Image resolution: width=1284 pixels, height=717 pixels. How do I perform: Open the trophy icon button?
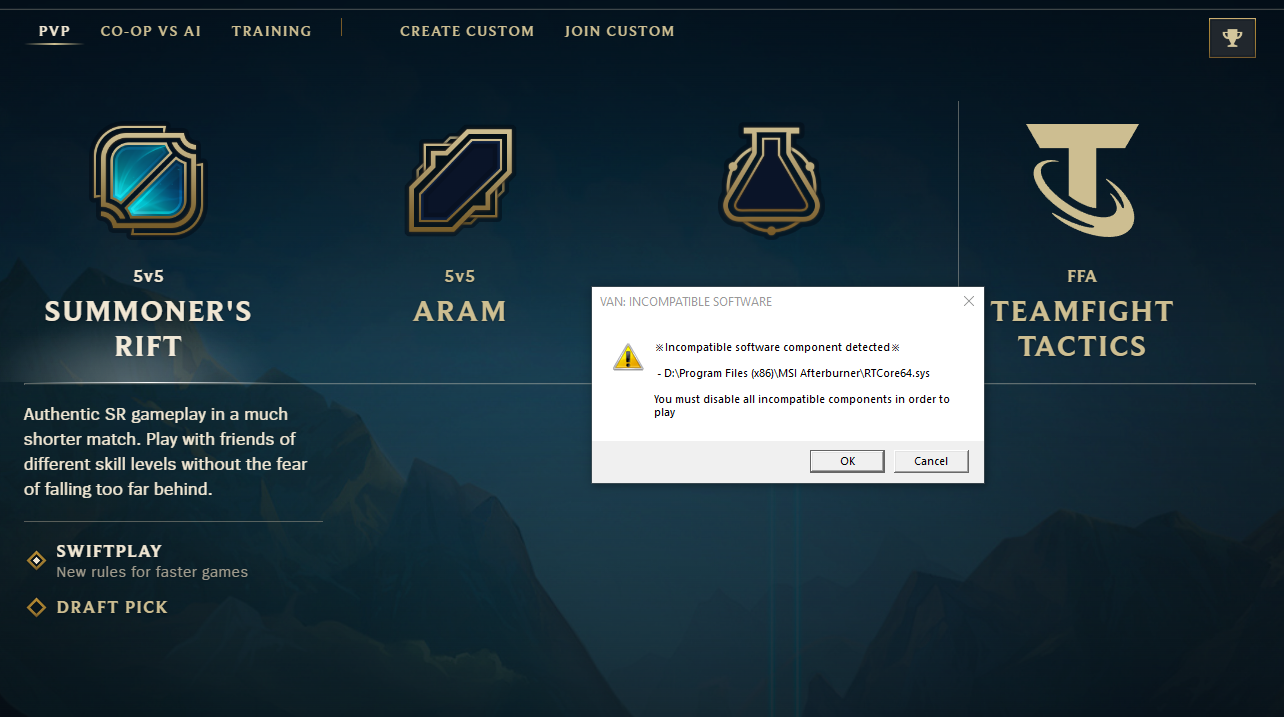[x=1232, y=38]
